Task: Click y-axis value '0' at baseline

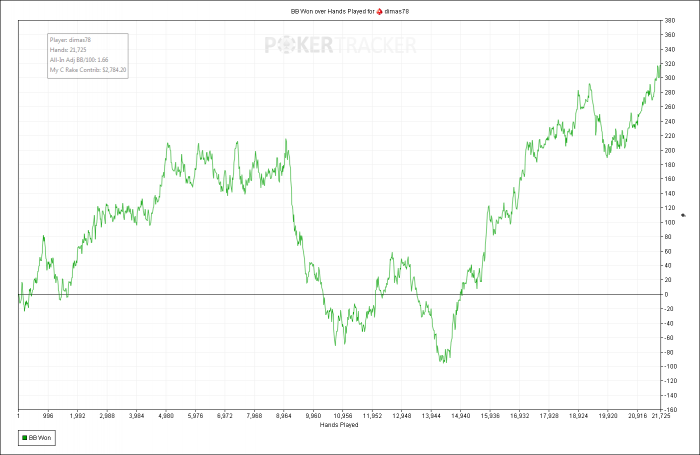Action: (667, 295)
